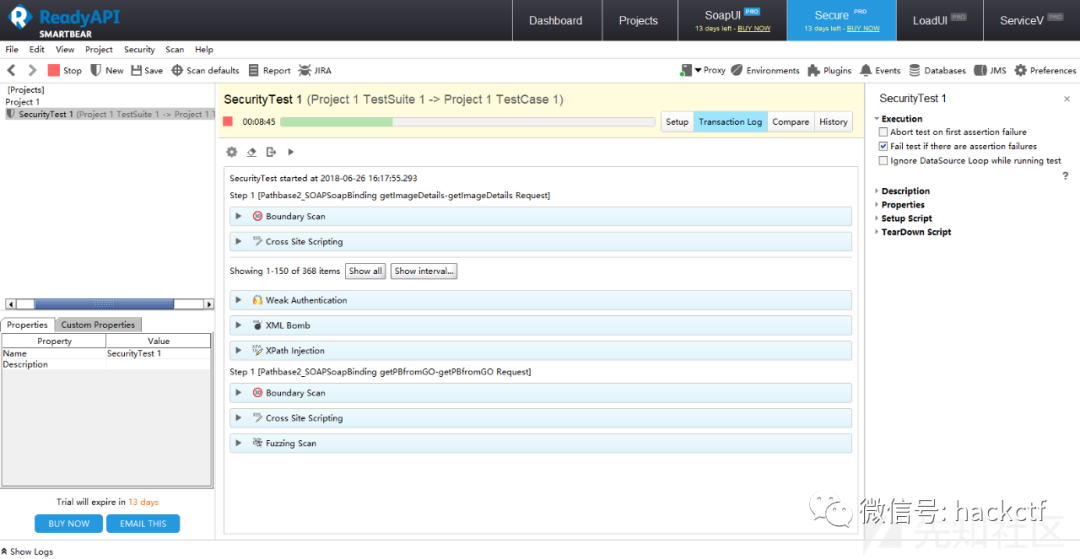1080x559 pixels.
Task: Uncheck Fail test if assertion failures
Action: coord(883,146)
